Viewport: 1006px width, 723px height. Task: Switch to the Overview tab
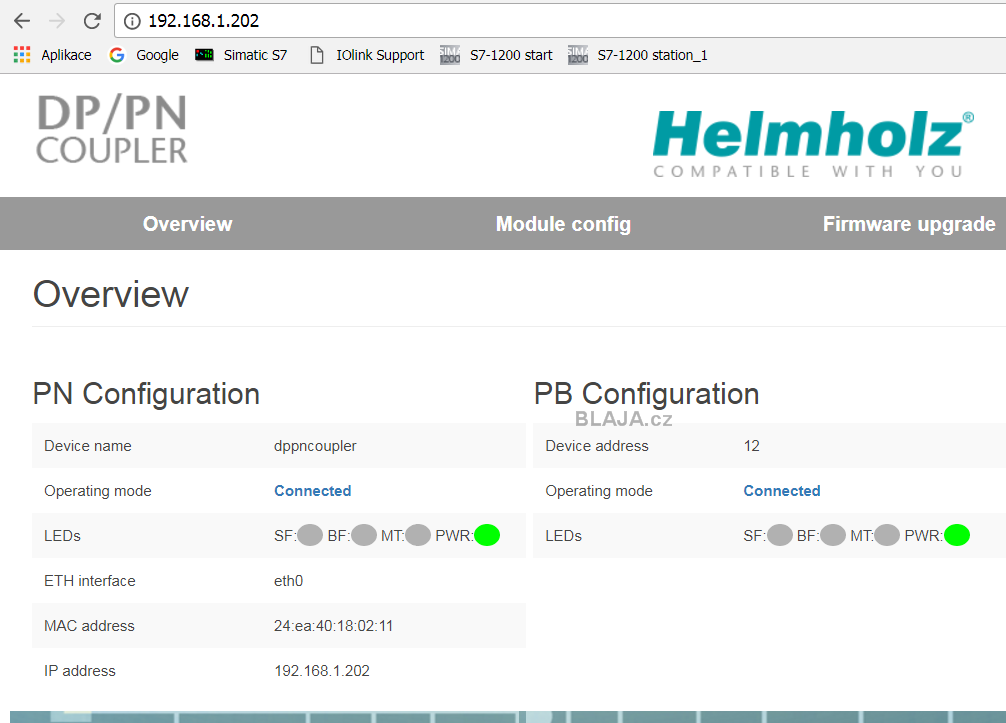tap(187, 224)
